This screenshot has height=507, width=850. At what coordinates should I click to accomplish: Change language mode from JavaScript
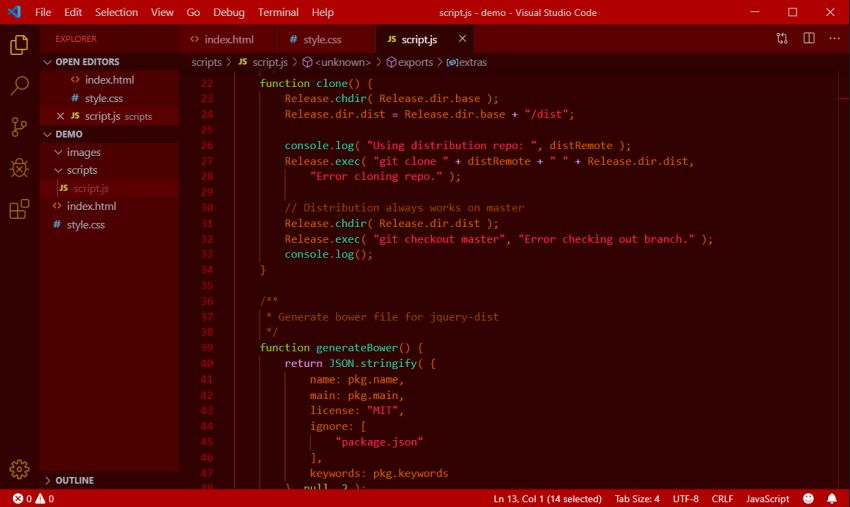coord(768,498)
